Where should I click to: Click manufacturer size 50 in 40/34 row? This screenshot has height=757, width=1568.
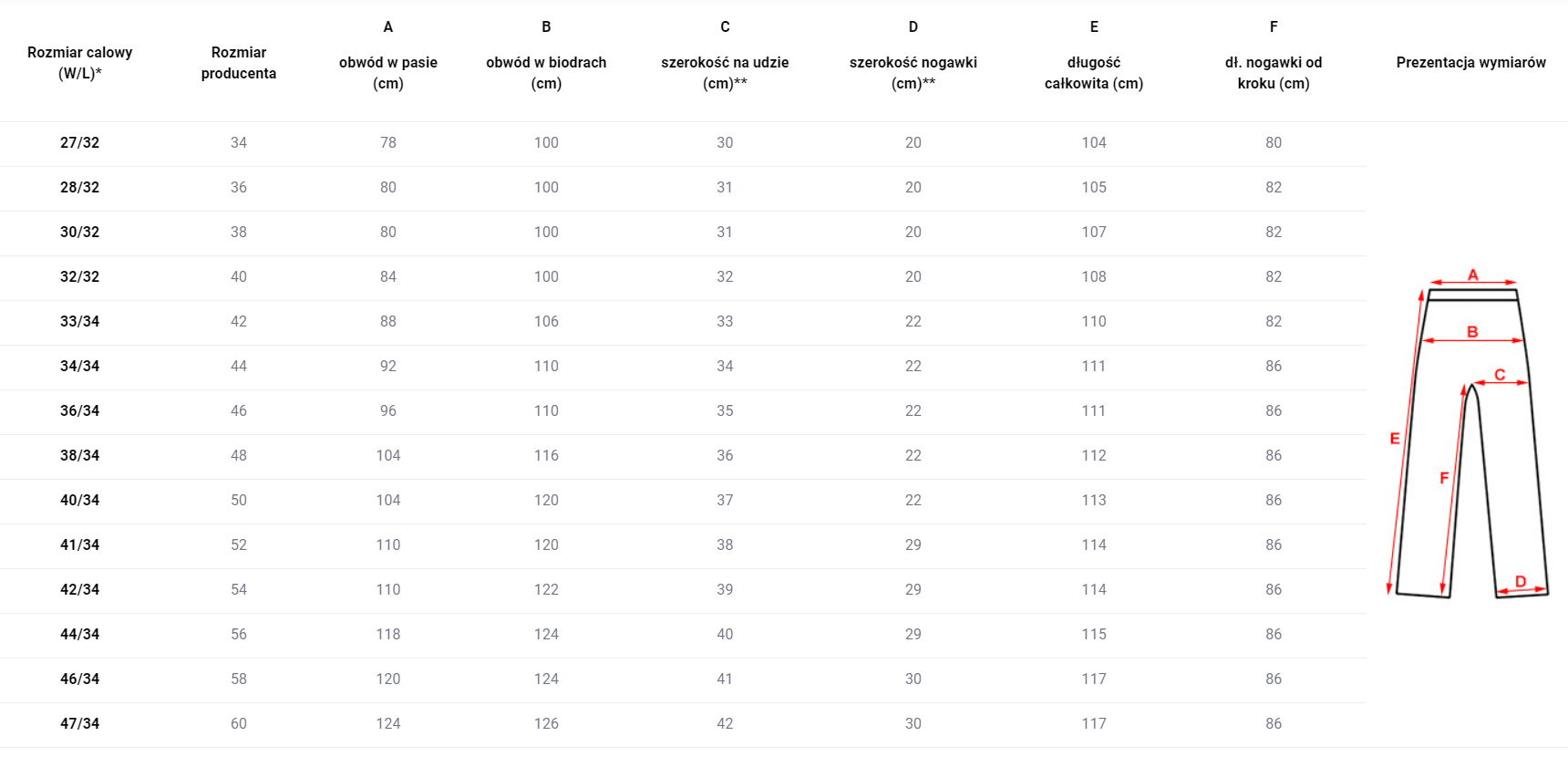(x=239, y=500)
